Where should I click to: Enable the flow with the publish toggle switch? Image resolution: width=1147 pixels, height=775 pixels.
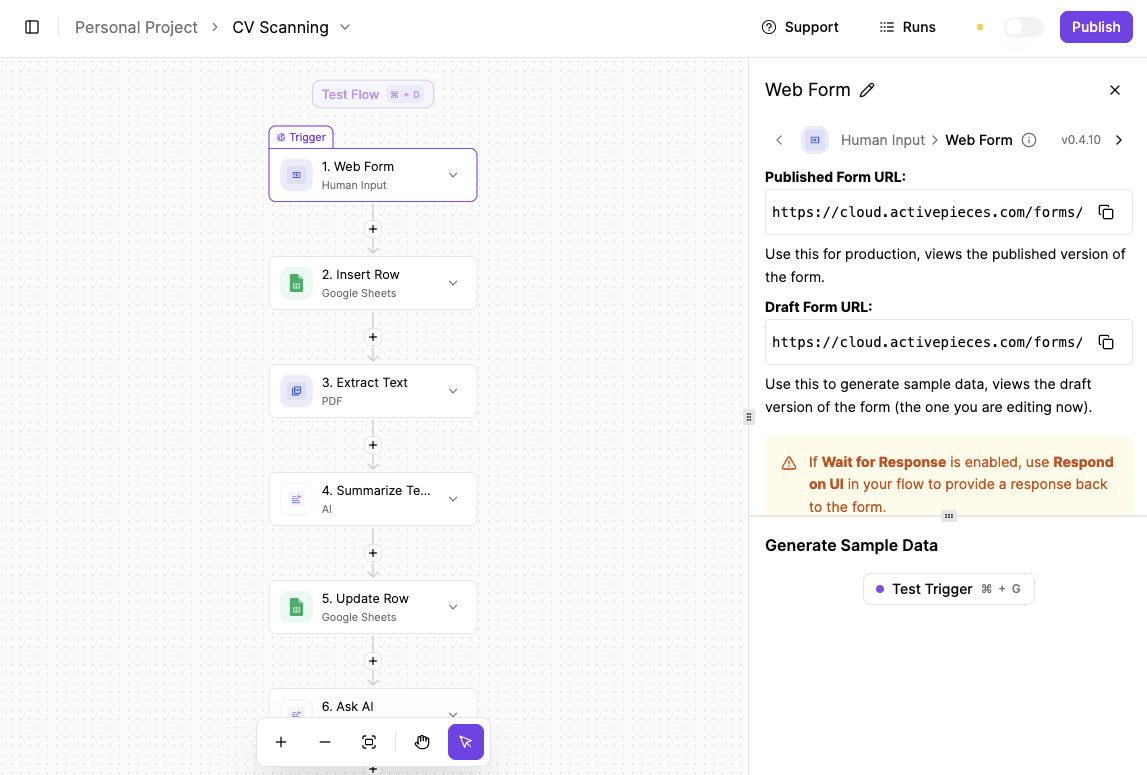tap(1023, 29)
